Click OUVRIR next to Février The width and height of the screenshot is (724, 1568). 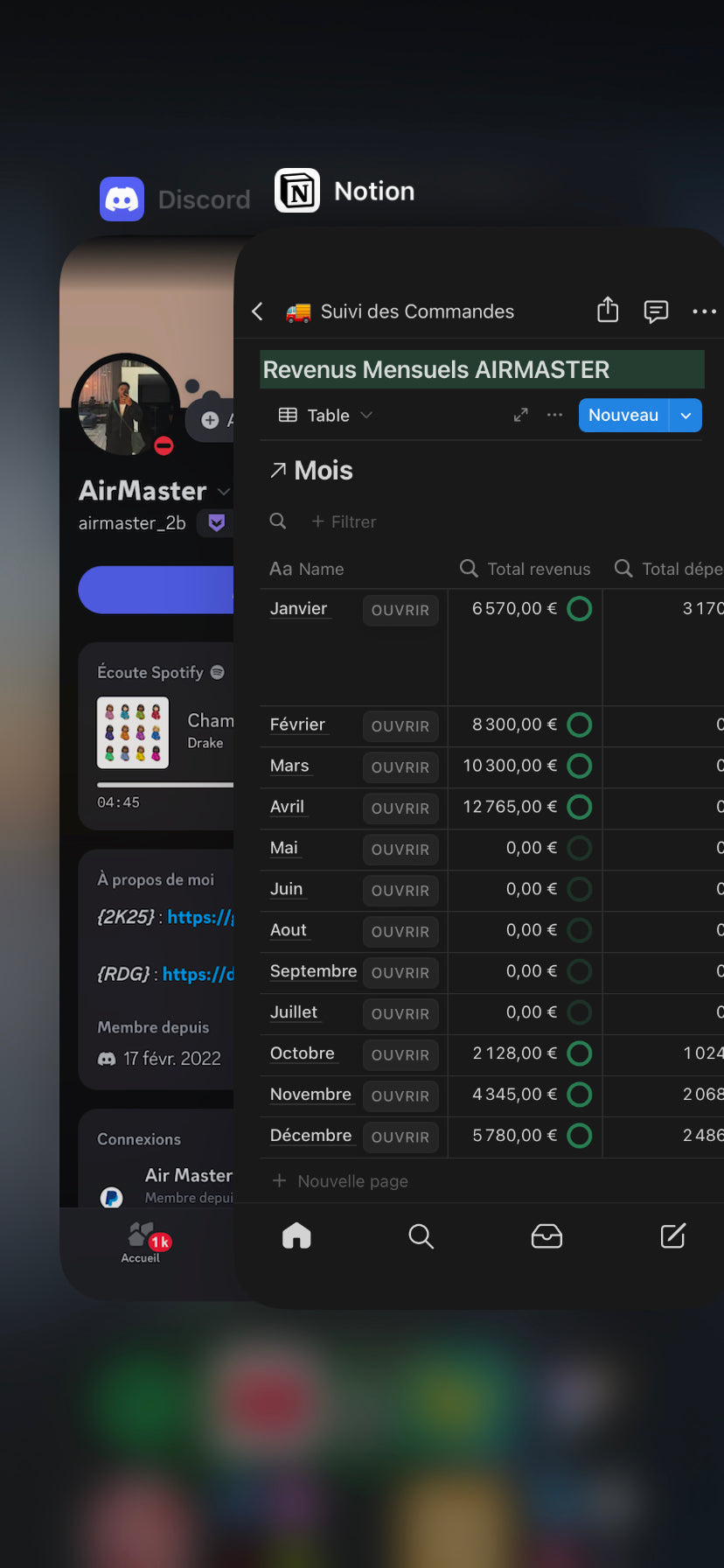click(400, 726)
